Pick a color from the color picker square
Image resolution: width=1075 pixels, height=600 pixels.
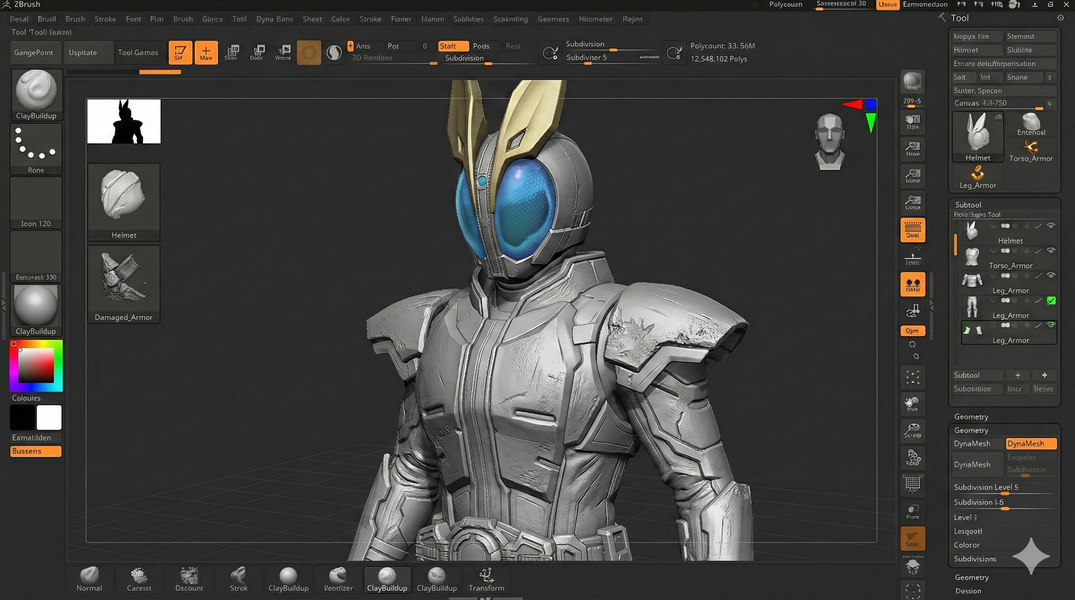point(36,367)
